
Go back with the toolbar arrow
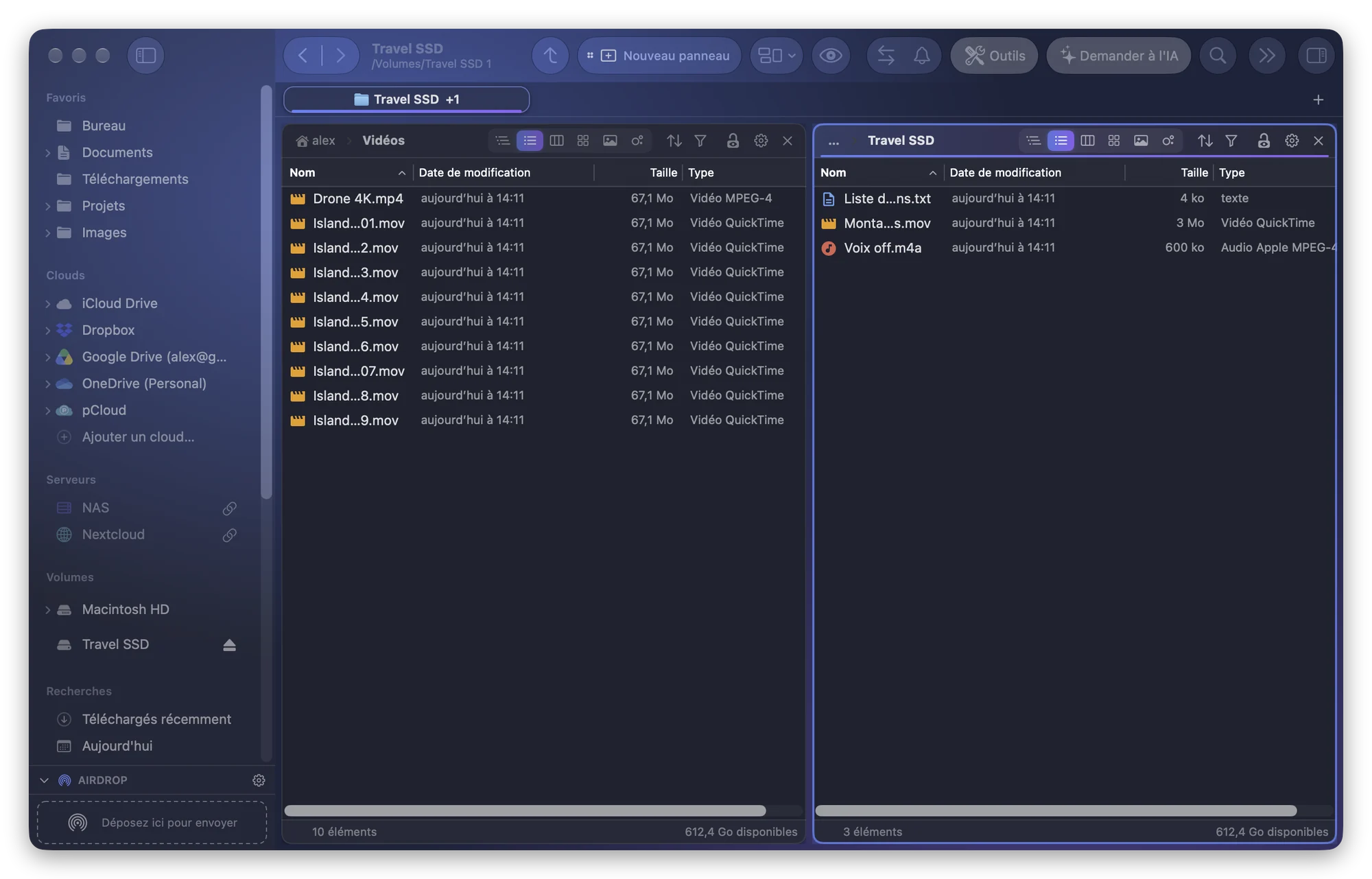303,55
